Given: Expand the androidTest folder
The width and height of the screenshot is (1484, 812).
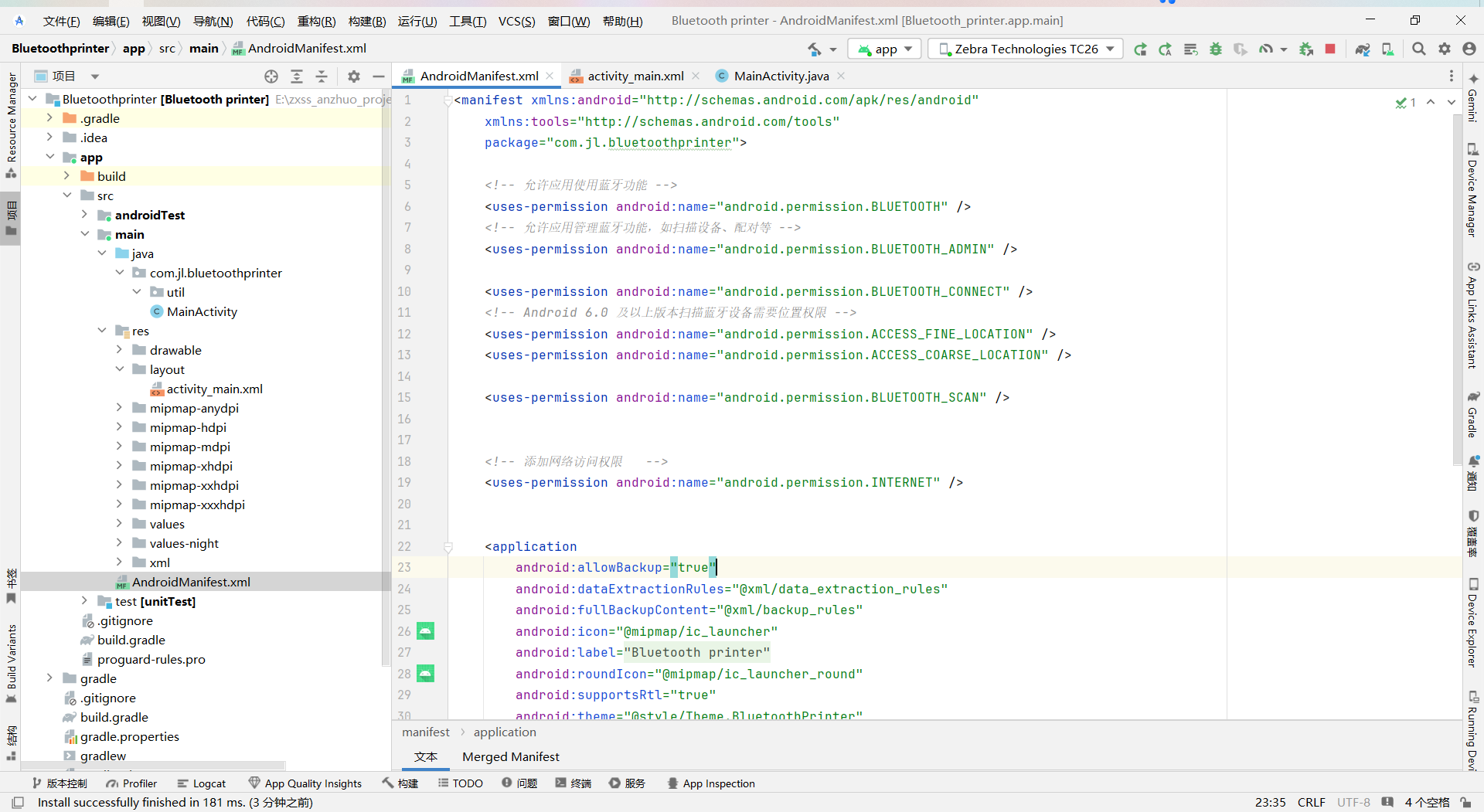Looking at the screenshot, I should (84, 214).
